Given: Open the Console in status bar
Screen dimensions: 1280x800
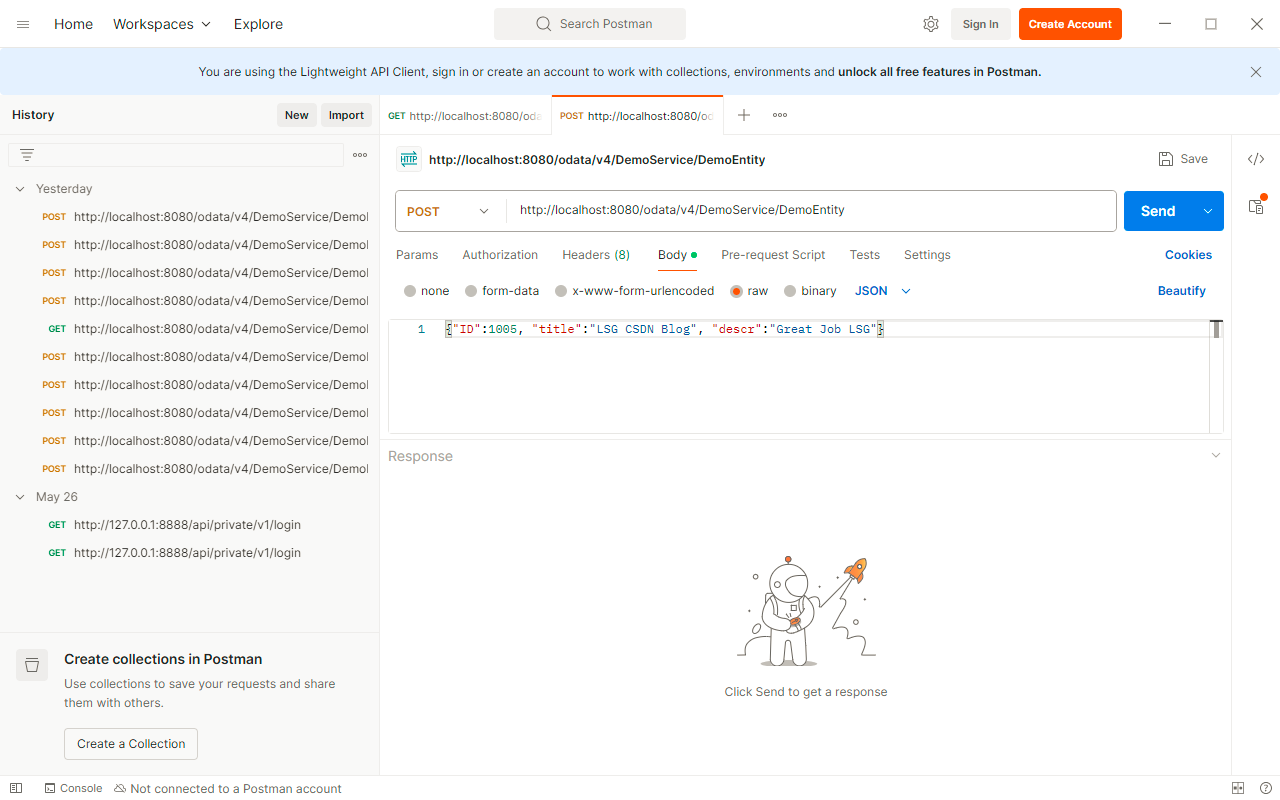Looking at the screenshot, I should tap(73, 788).
